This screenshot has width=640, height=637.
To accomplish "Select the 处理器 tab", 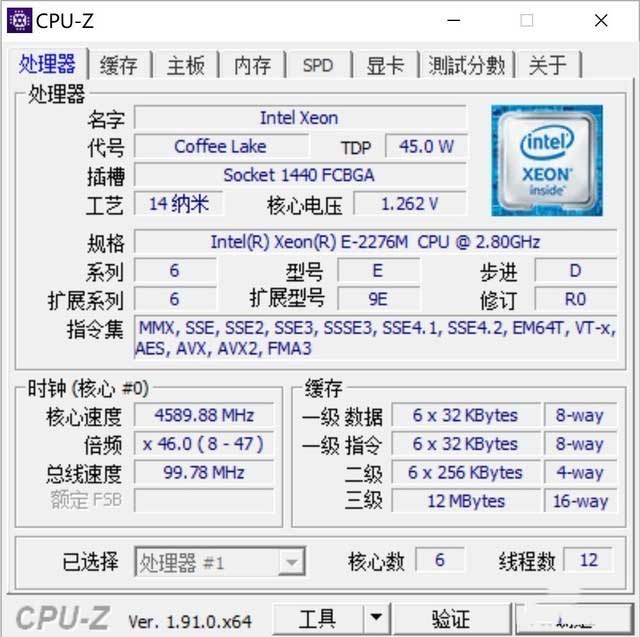I will click(x=47, y=64).
